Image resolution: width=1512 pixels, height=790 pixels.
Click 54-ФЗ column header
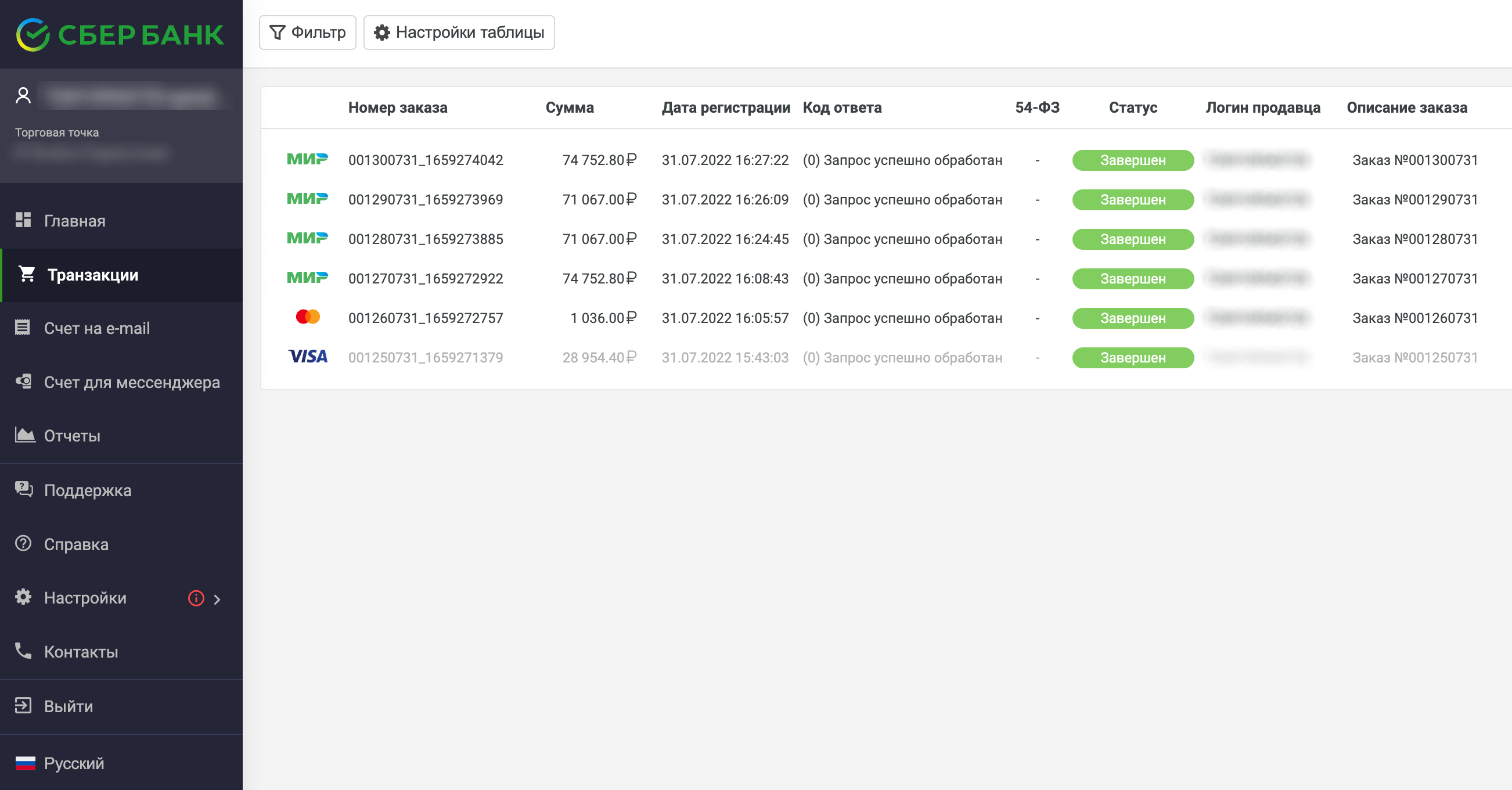pos(1037,107)
